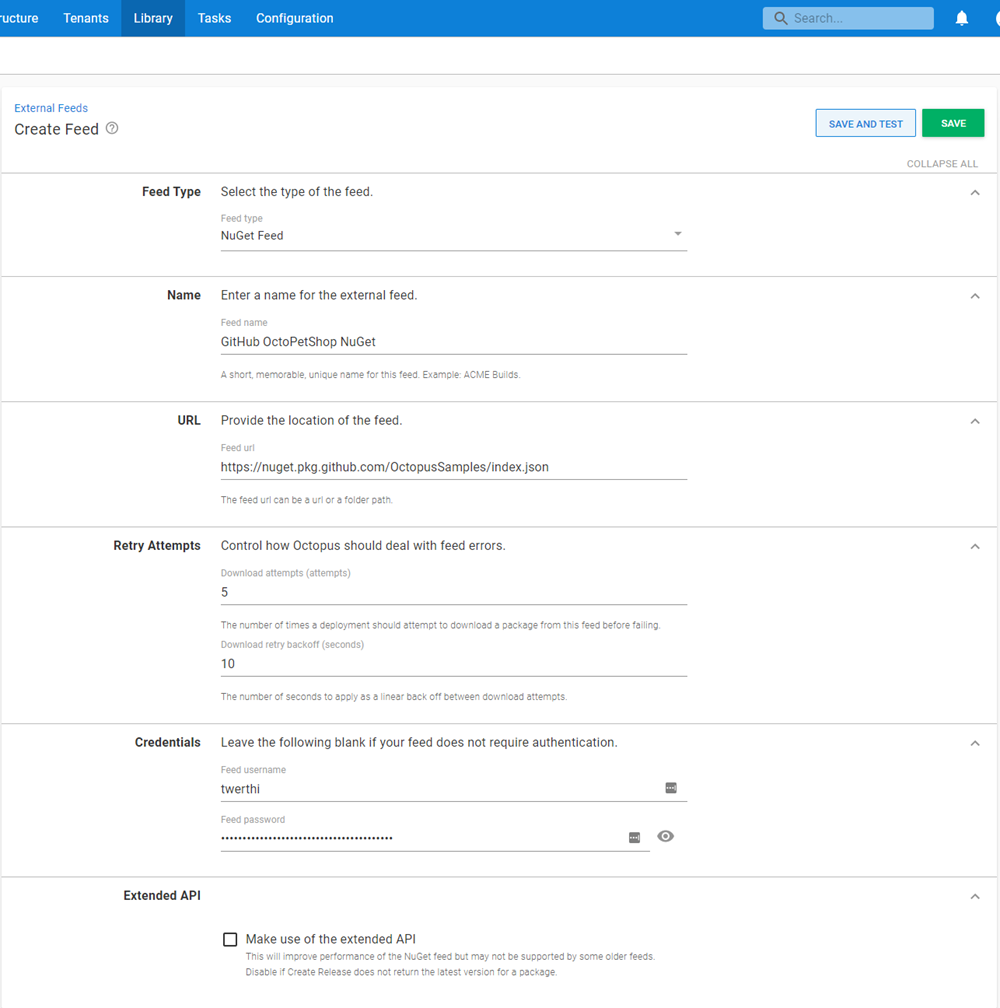The image size is (1000, 1008).
Task: Reveal the Feed password with the eye icon
Action: [x=665, y=836]
